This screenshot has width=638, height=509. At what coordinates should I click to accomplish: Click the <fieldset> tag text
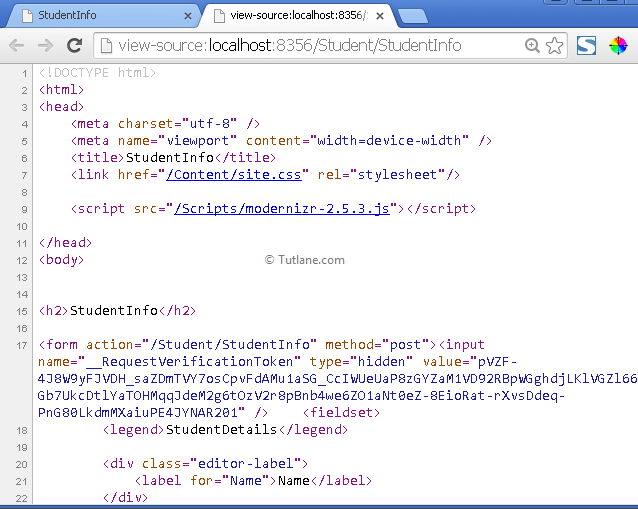click(342, 413)
